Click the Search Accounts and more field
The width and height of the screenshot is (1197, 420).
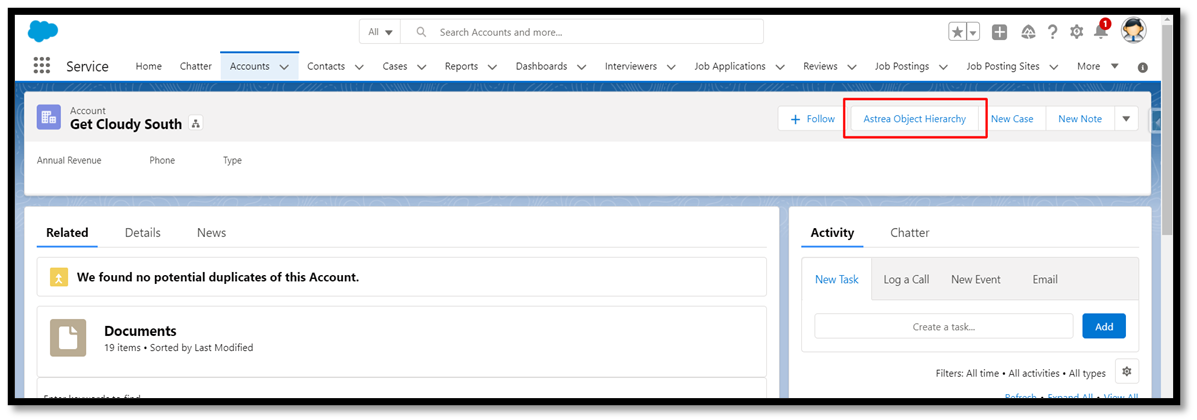pos(582,32)
